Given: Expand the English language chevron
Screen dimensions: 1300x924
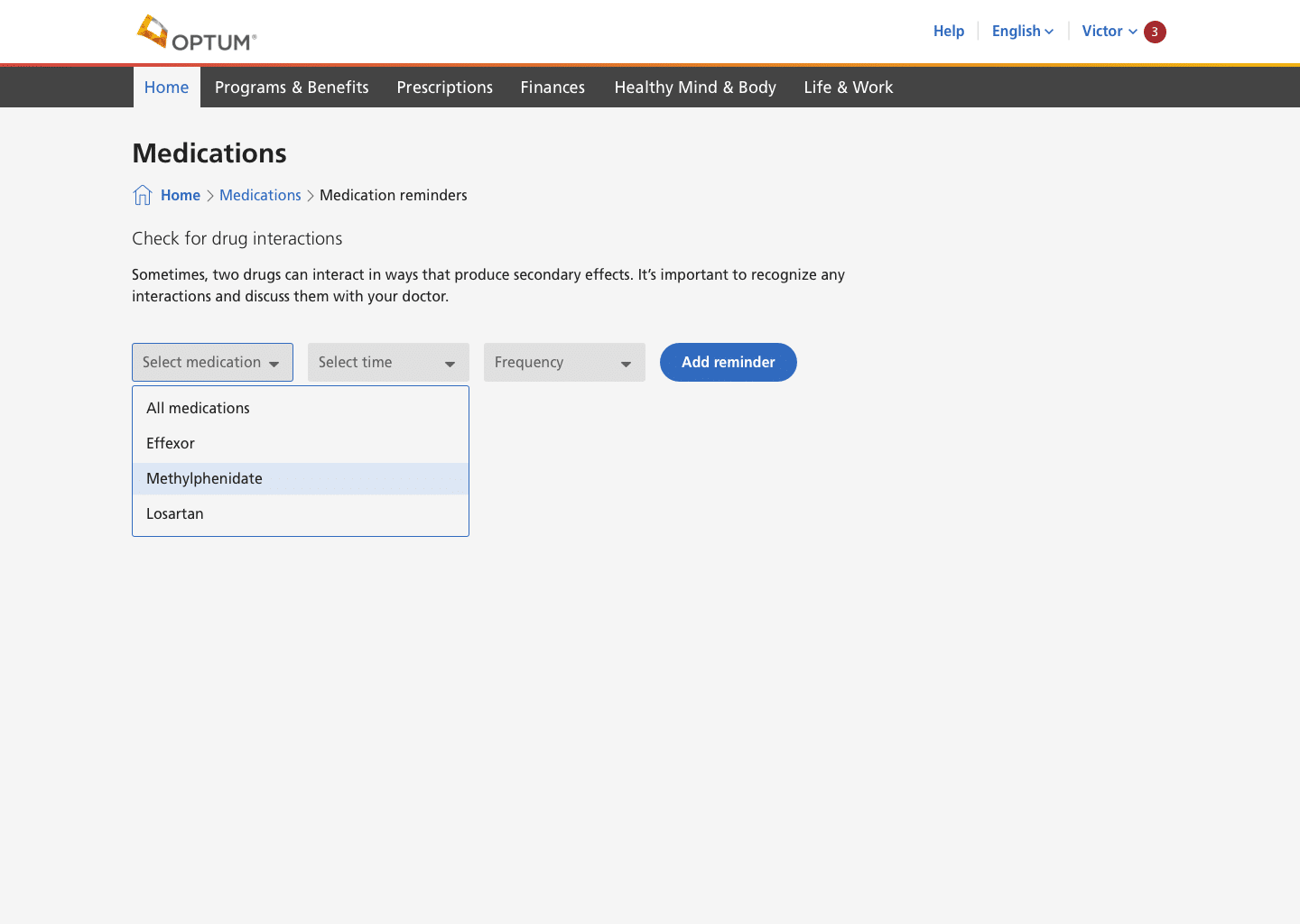Looking at the screenshot, I should coord(1049,32).
